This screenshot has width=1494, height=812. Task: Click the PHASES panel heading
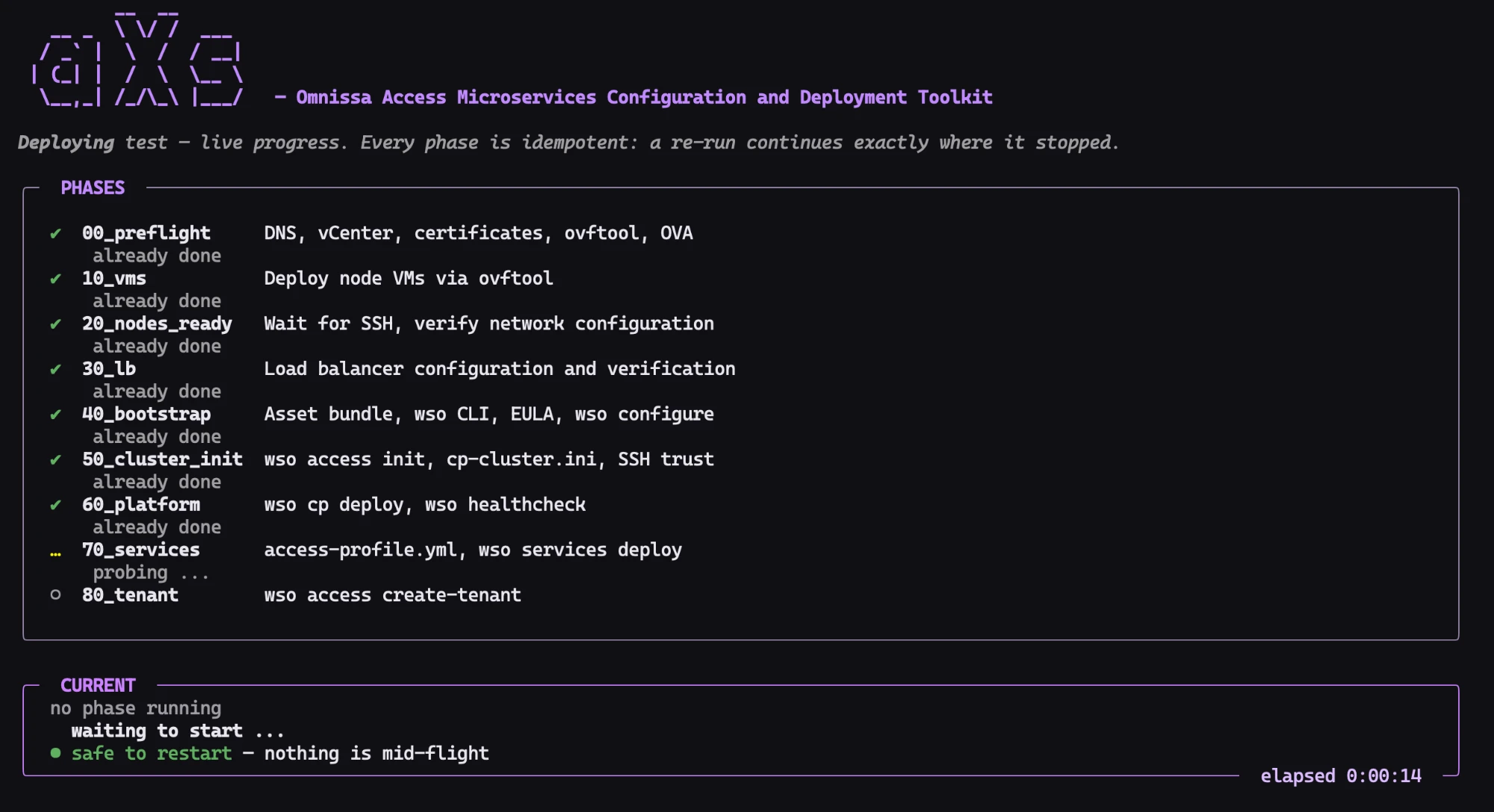[93, 187]
